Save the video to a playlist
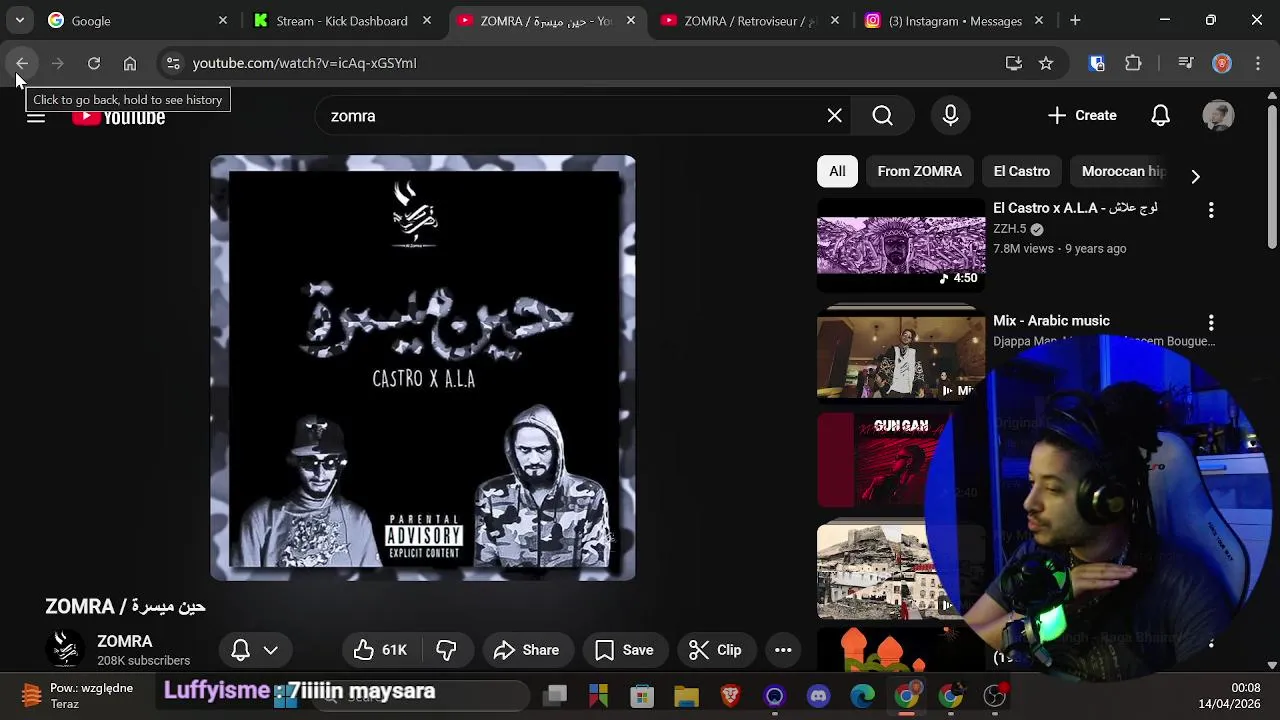The image size is (1280, 720). (624, 650)
